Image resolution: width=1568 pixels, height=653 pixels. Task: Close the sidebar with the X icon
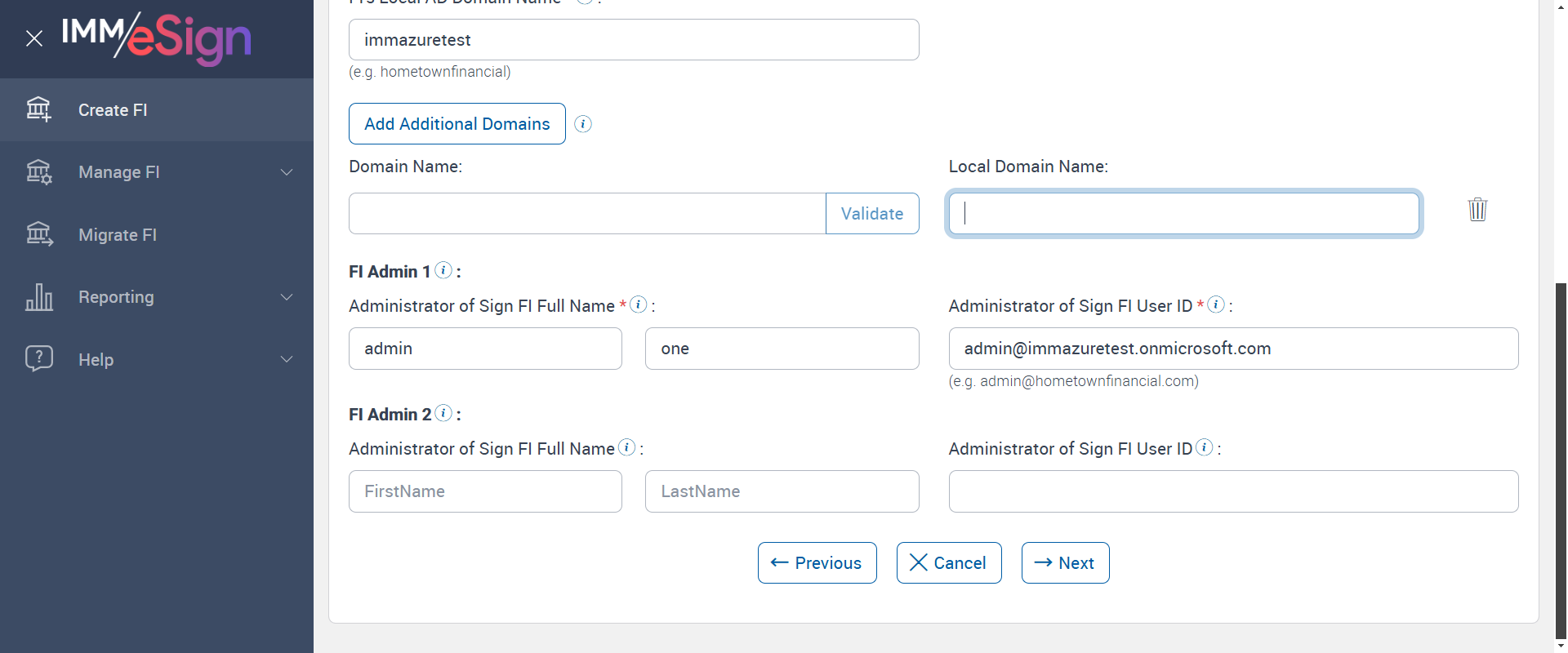point(34,38)
